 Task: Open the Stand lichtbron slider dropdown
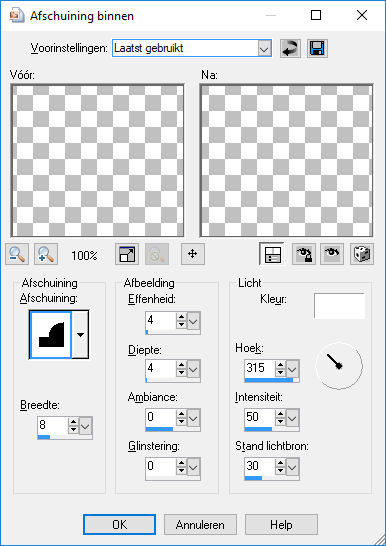(293, 467)
